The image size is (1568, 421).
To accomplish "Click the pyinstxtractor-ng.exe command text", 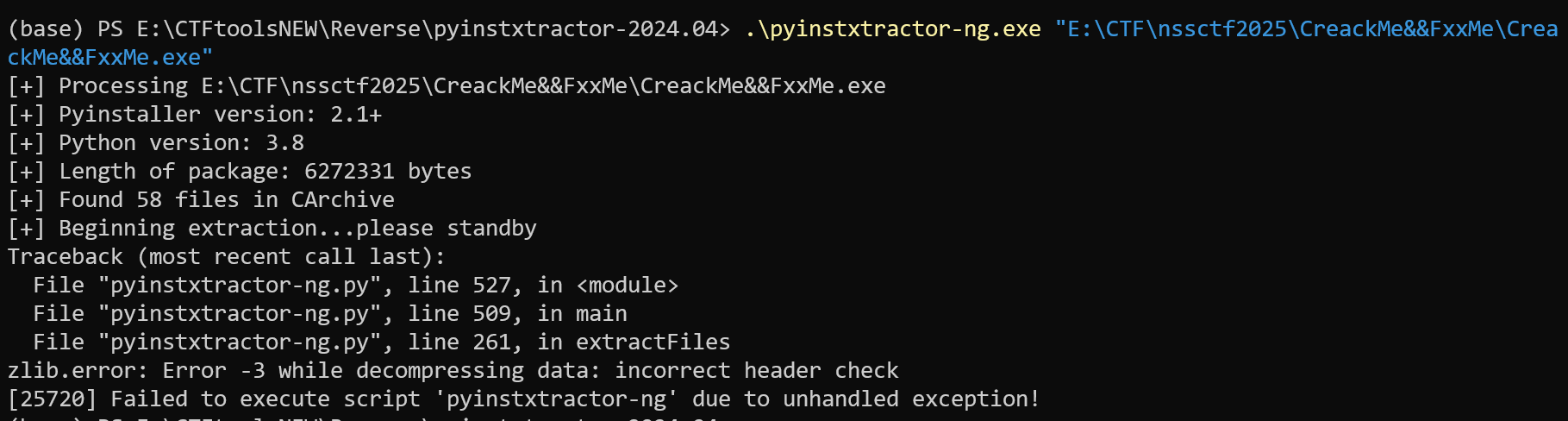I will [892, 28].
